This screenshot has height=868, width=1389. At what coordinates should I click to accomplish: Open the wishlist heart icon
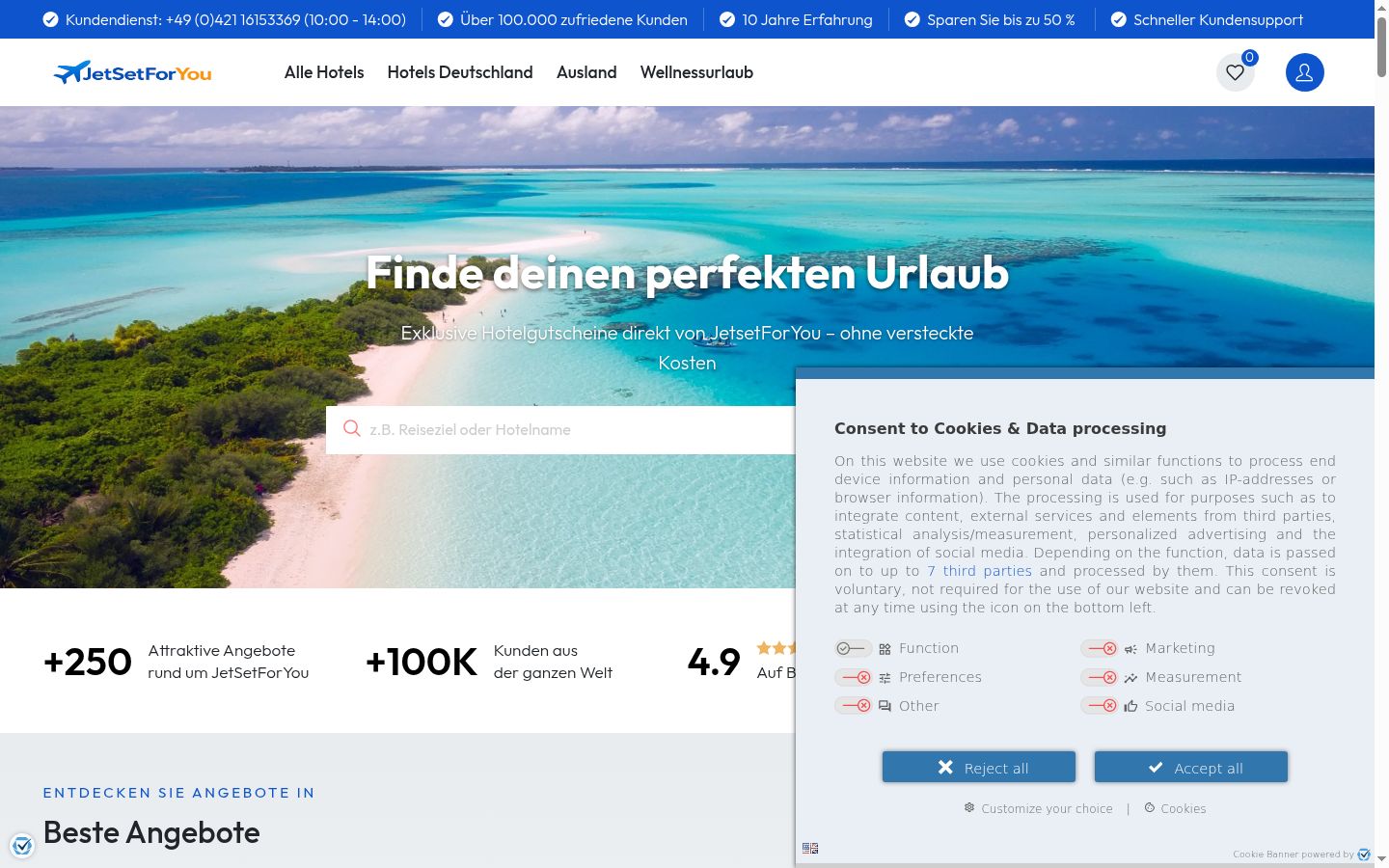pos(1235,72)
